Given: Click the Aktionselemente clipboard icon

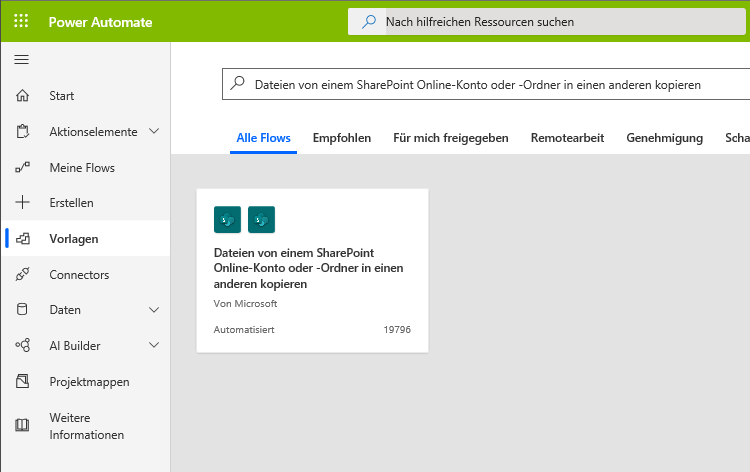Looking at the screenshot, I should coord(22,132).
